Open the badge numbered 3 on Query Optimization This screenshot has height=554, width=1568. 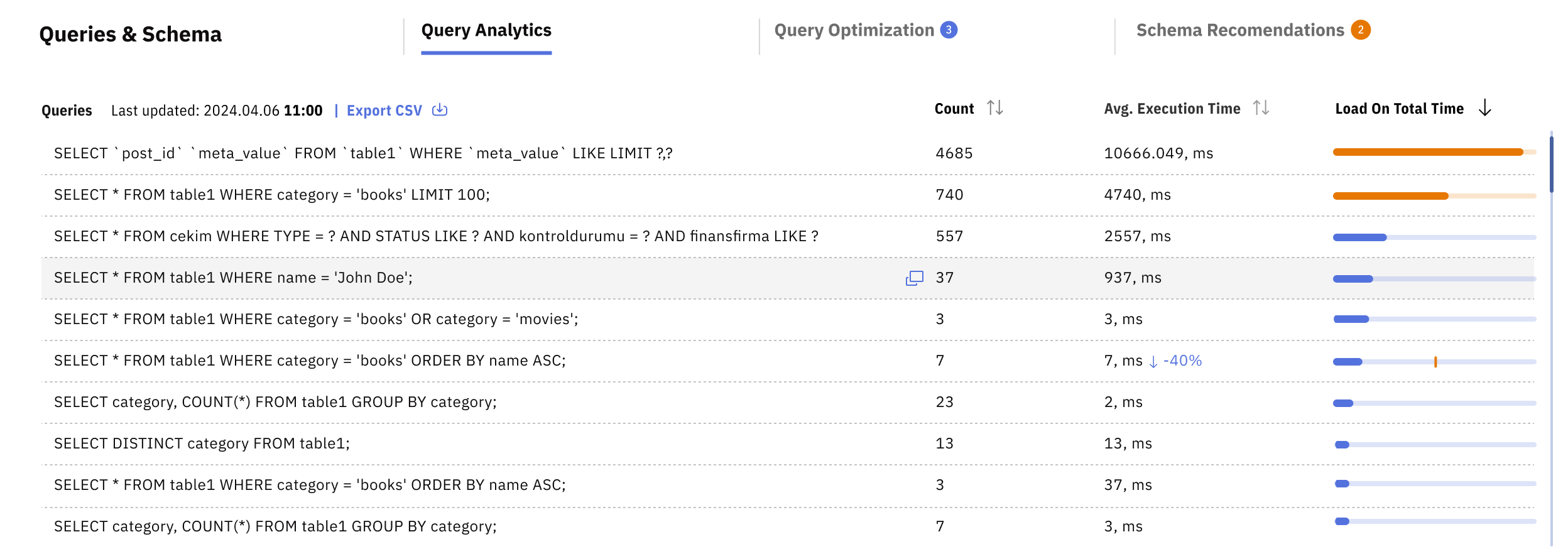949,30
